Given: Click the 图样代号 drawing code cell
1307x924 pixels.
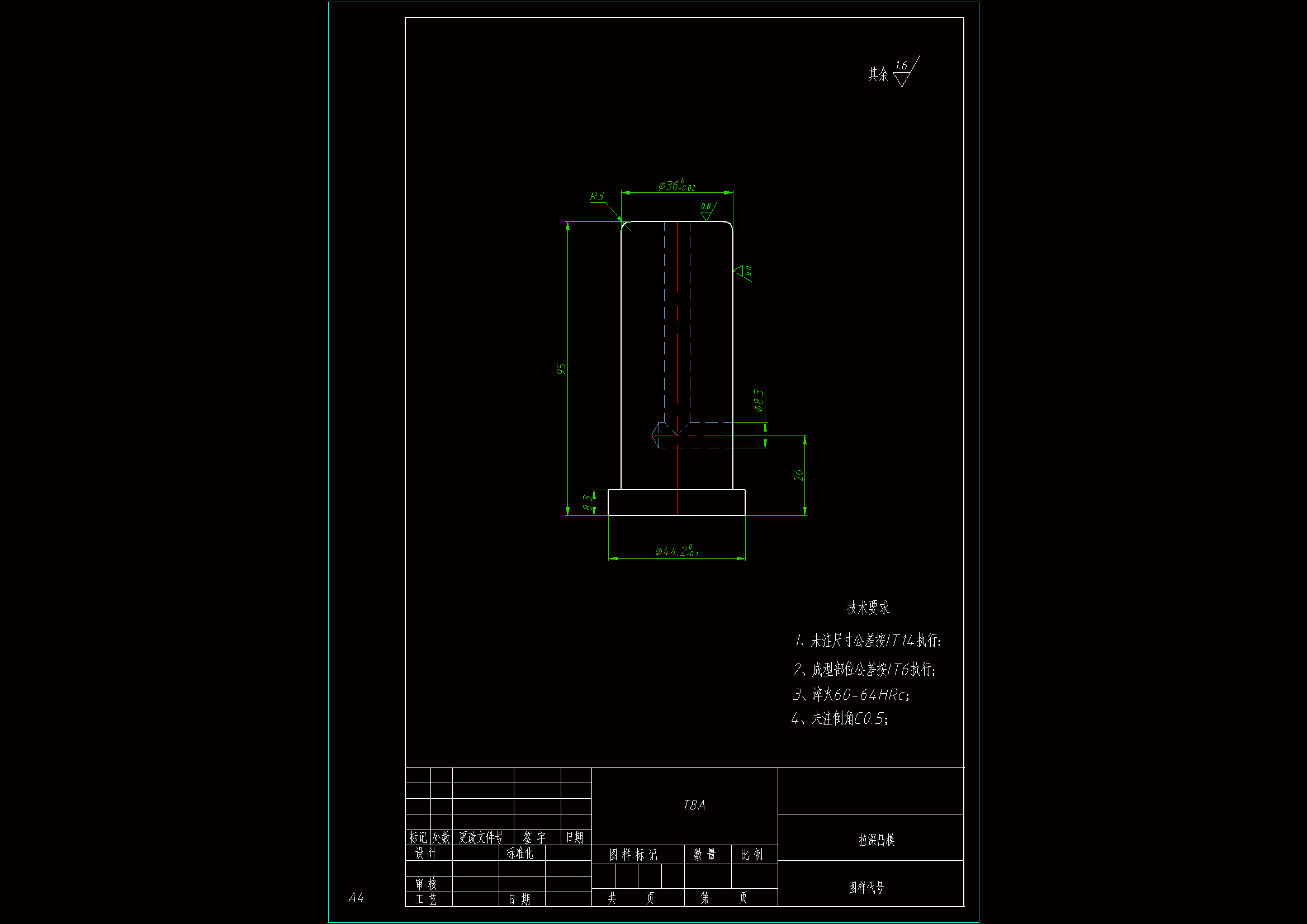Looking at the screenshot, I should pyautogui.click(x=866, y=887).
